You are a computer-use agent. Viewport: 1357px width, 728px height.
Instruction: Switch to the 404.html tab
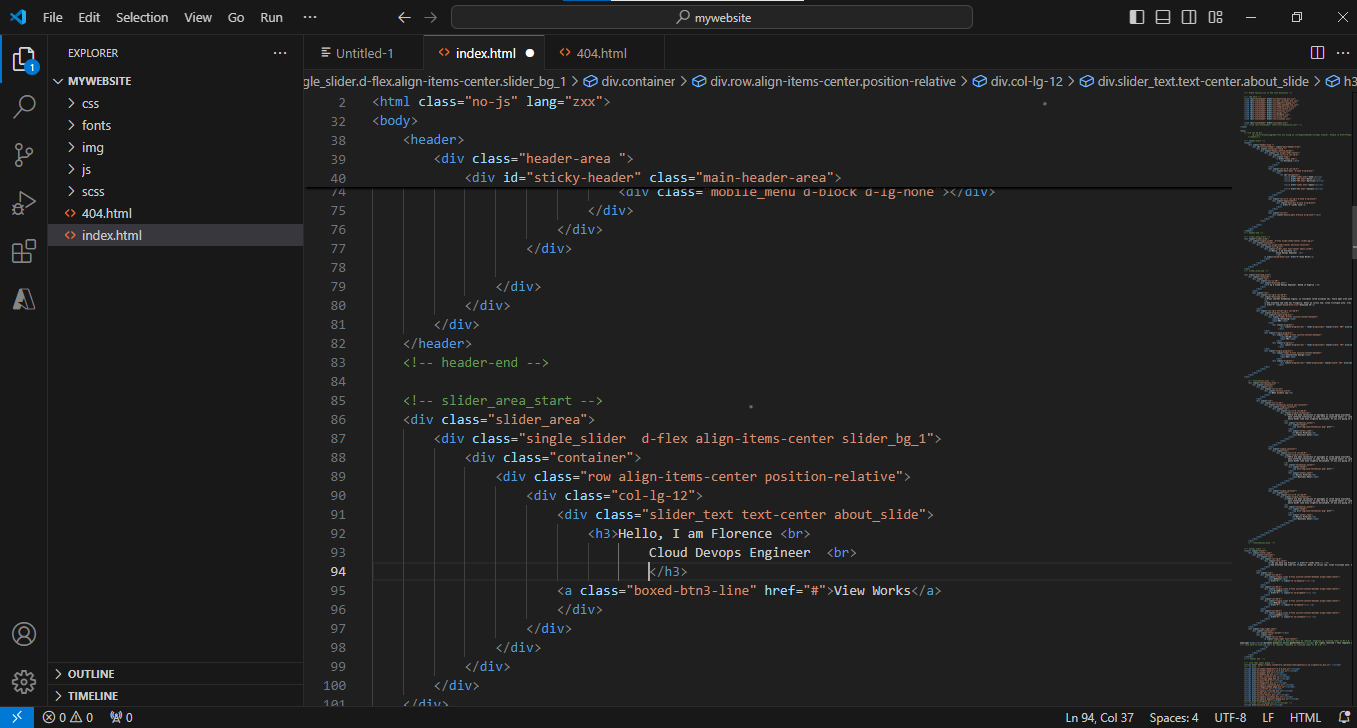601,53
